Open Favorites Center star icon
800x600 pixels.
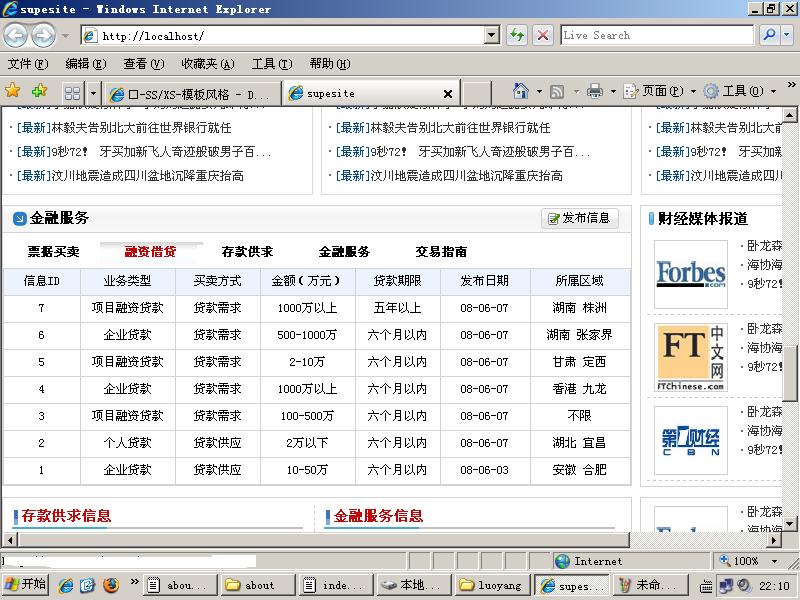point(13,91)
